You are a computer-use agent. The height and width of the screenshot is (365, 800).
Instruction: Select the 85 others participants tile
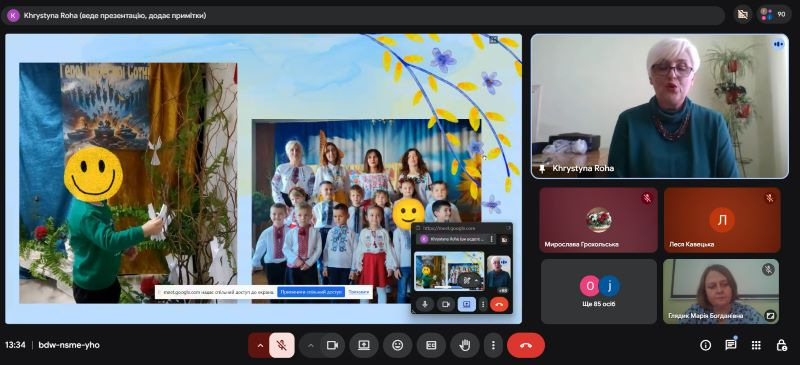(599, 291)
